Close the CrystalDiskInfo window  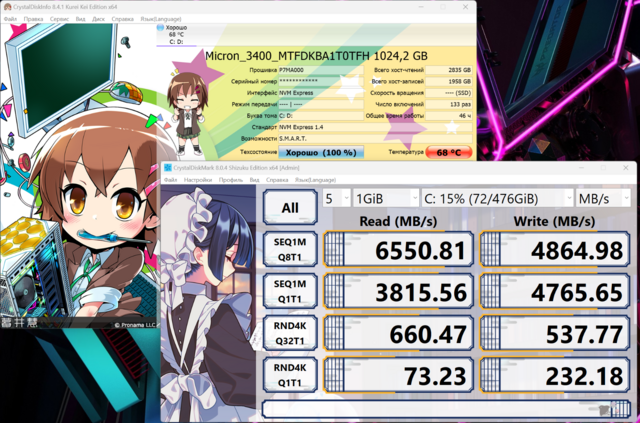465,7
